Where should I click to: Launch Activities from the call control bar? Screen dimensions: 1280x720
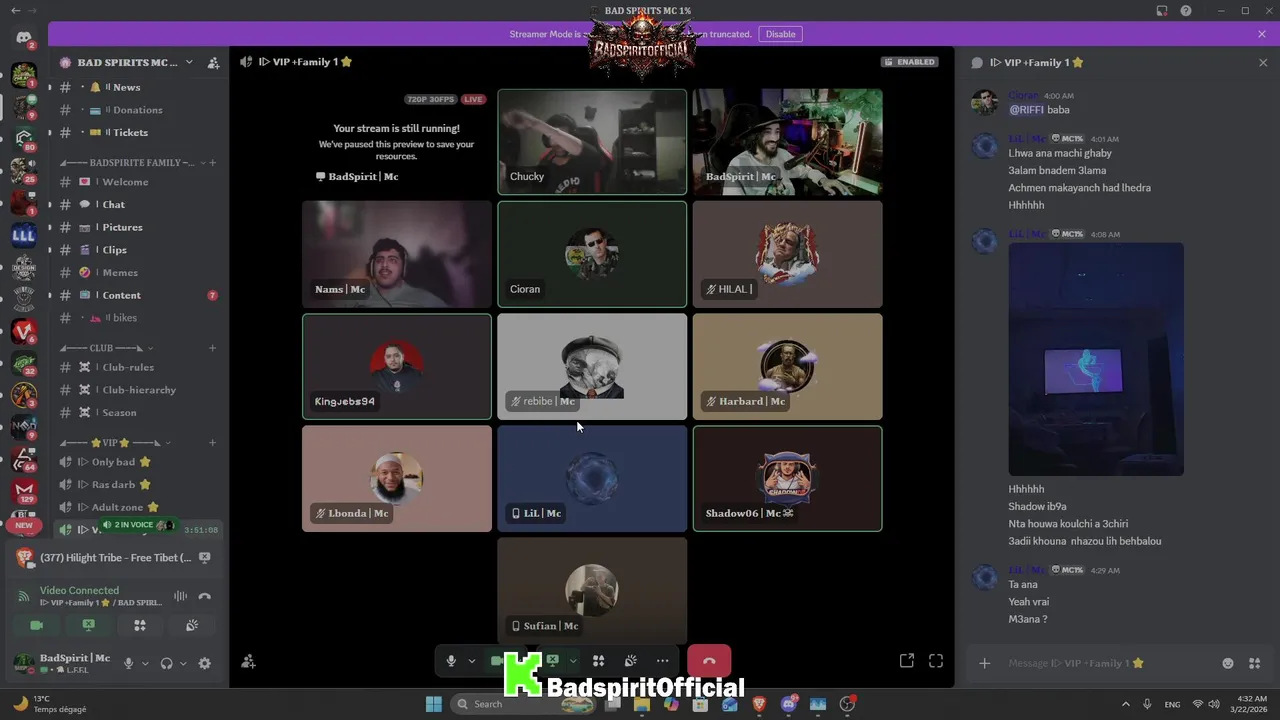598,661
